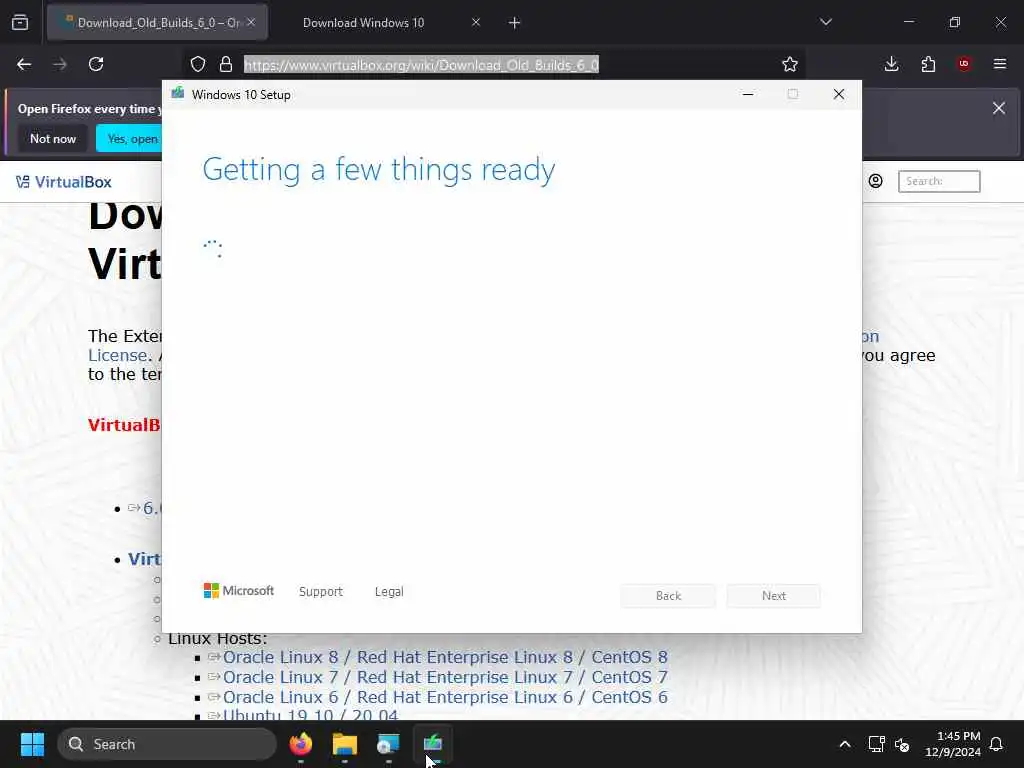This screenshot has height=768, width=1024.
Task: Open Support link in Windows 10 Setup
Action: (321, 592)
